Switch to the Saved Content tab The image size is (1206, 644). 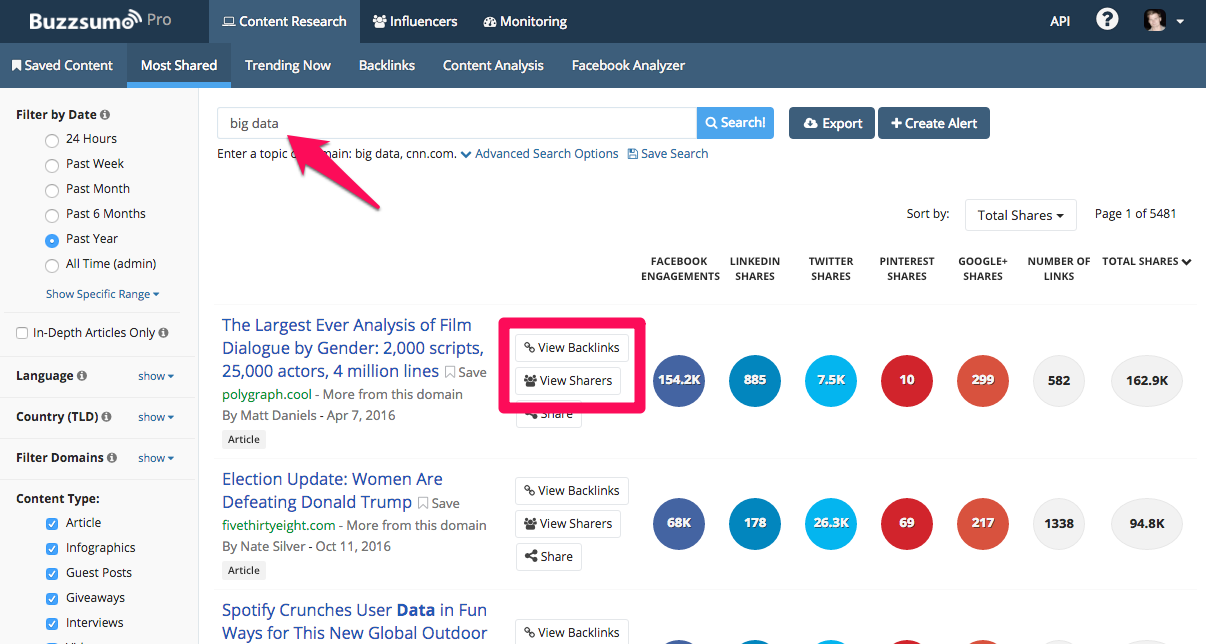(x=63, y=65)
